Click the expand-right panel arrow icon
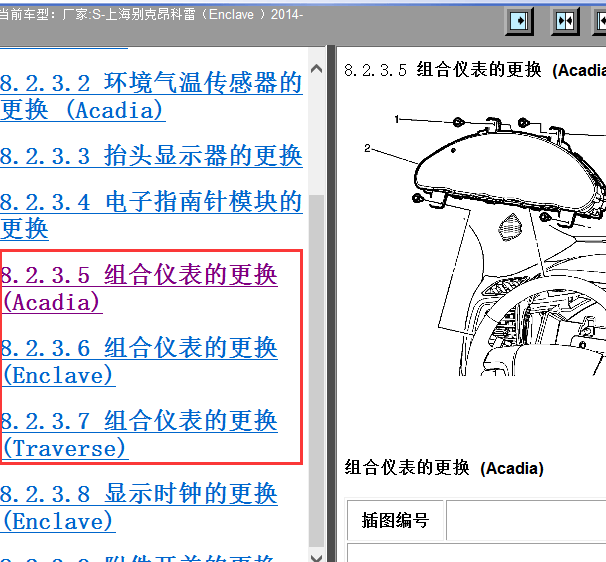This screenshot has width=606, height=562. tap(519, 20)
